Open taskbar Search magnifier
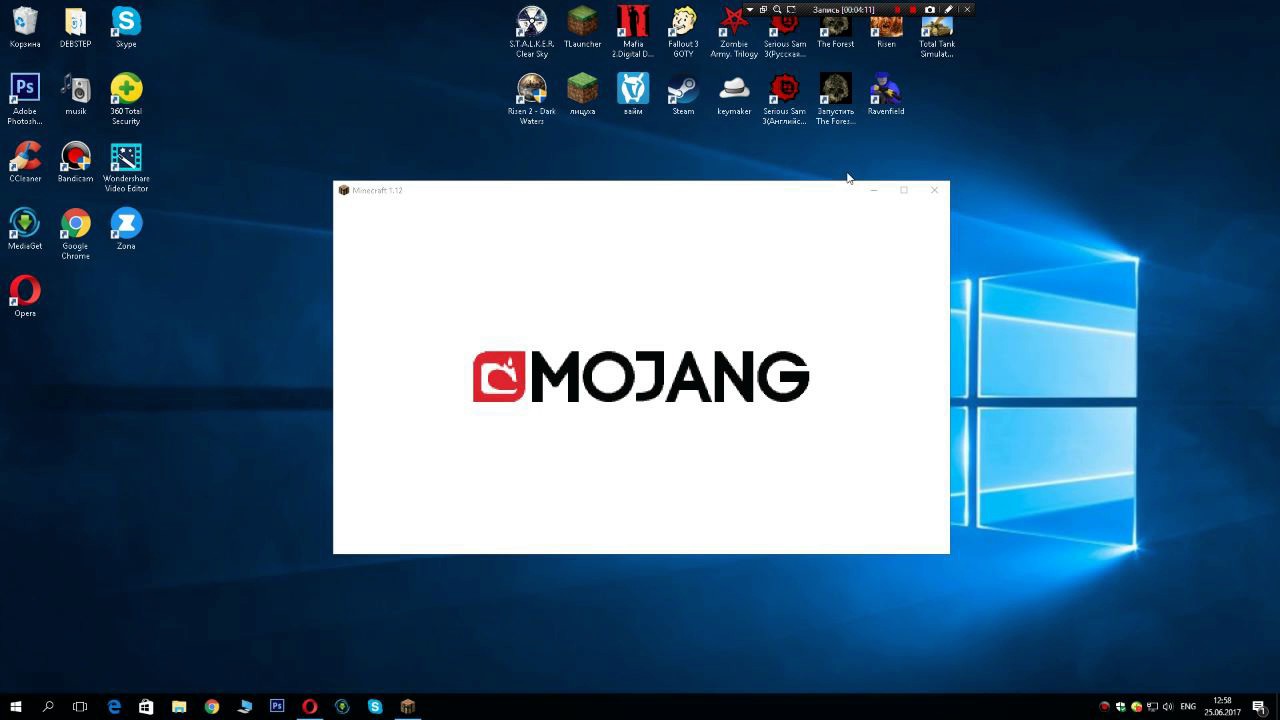This screenshot has width=1280, height=720. click(47, 707)
